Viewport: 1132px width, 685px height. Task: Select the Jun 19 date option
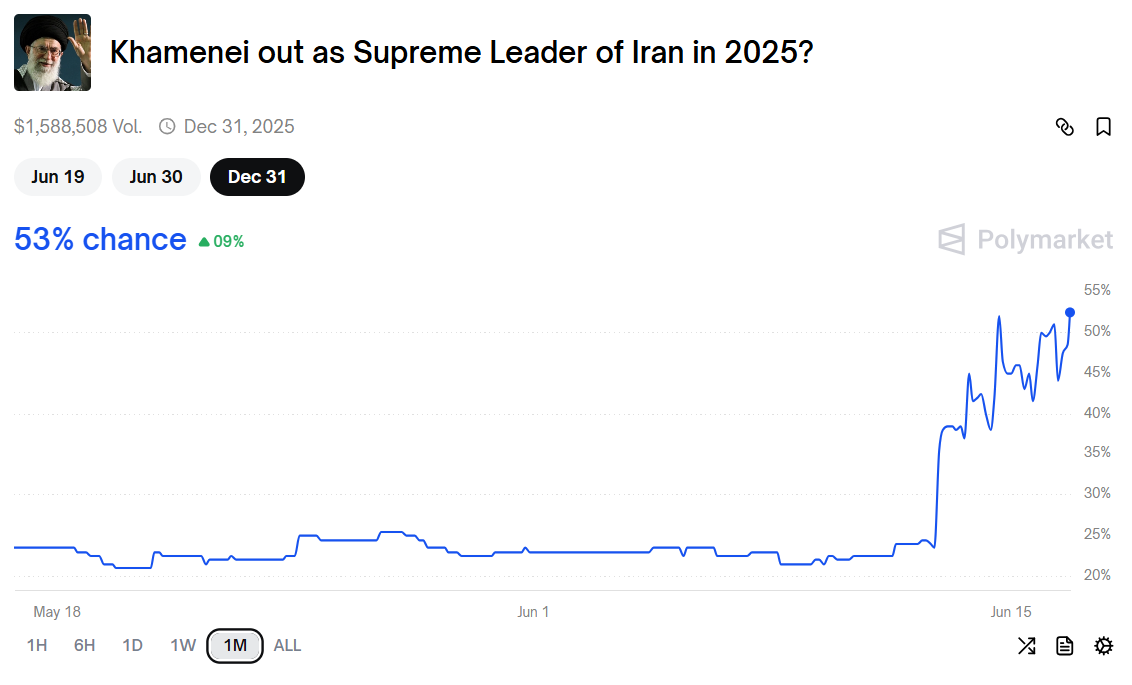[x=58, y=177]
